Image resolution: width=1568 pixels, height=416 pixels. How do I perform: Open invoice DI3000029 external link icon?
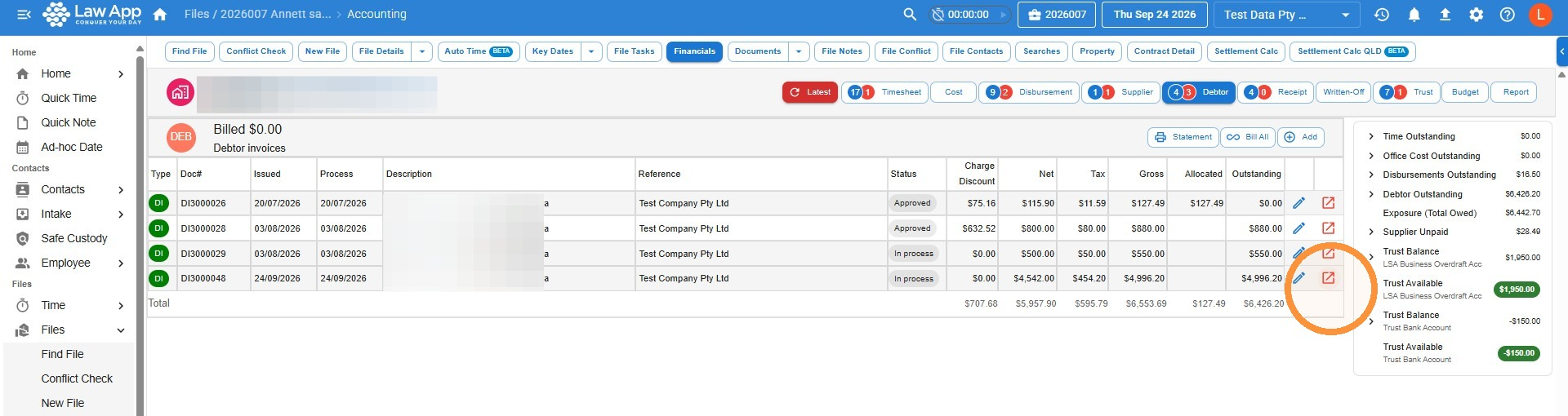pyautogui.click(x=1329, y=254)
